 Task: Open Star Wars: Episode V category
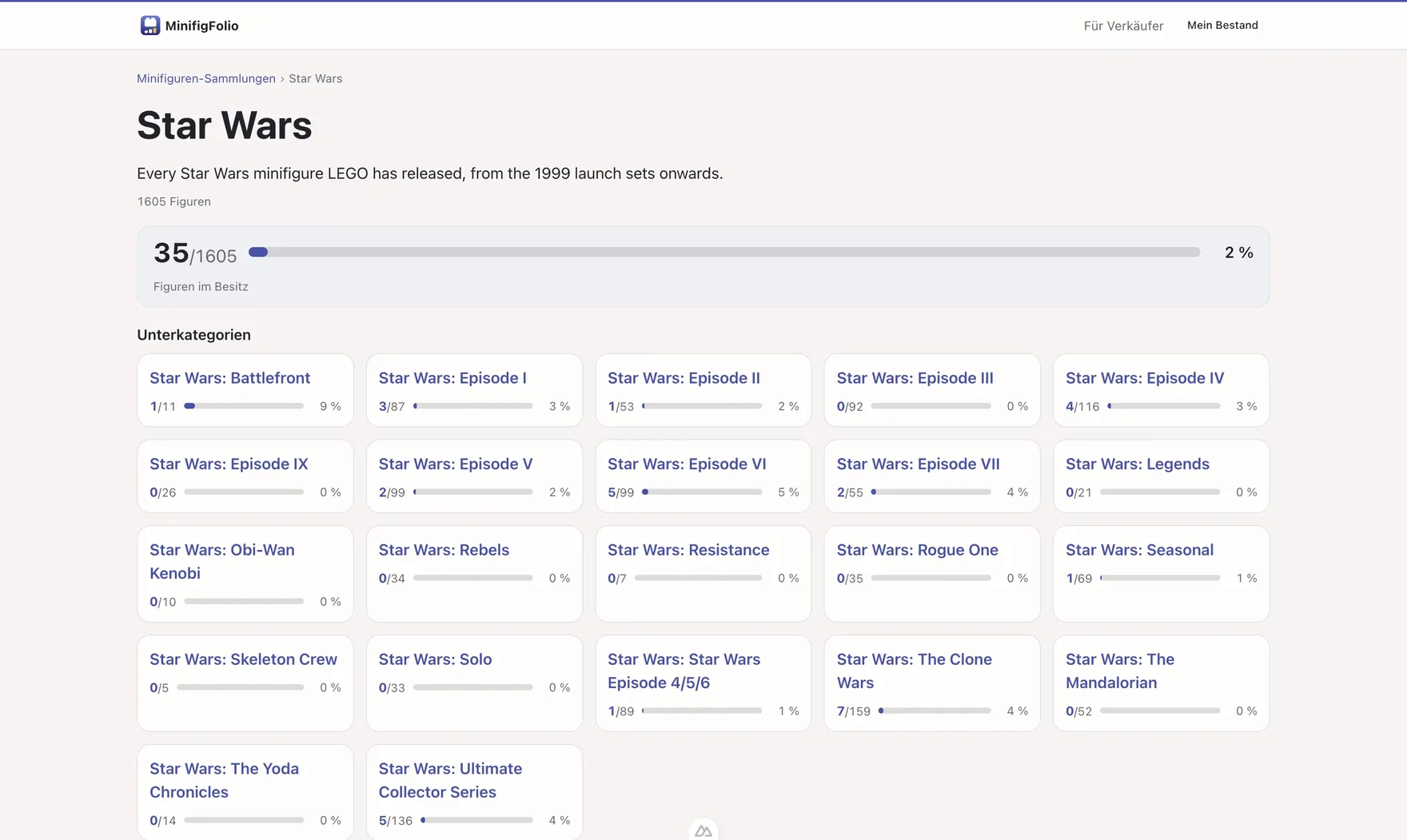[x=474, y=476]
